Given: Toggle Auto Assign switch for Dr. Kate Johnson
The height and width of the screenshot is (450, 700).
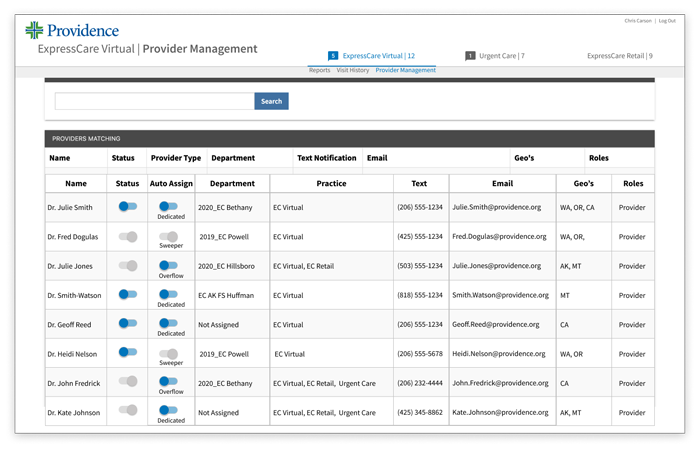Looking at the screenshot, I should pos(168,410).
